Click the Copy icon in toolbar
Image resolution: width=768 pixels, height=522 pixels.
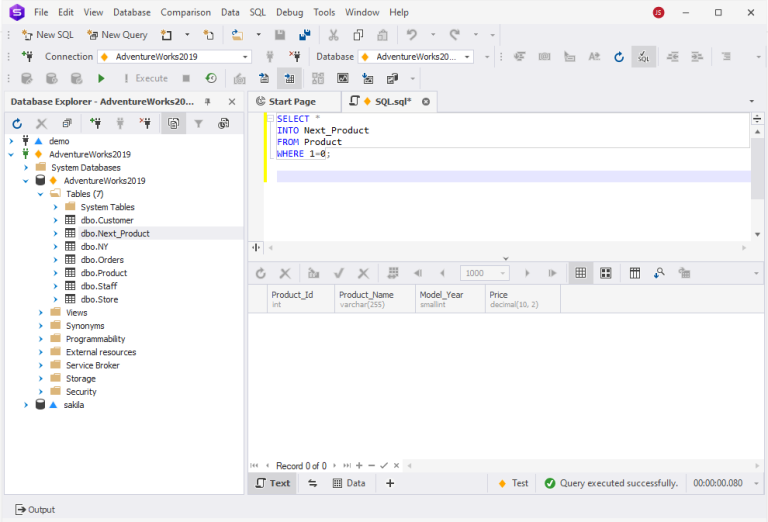click(358, 35)
